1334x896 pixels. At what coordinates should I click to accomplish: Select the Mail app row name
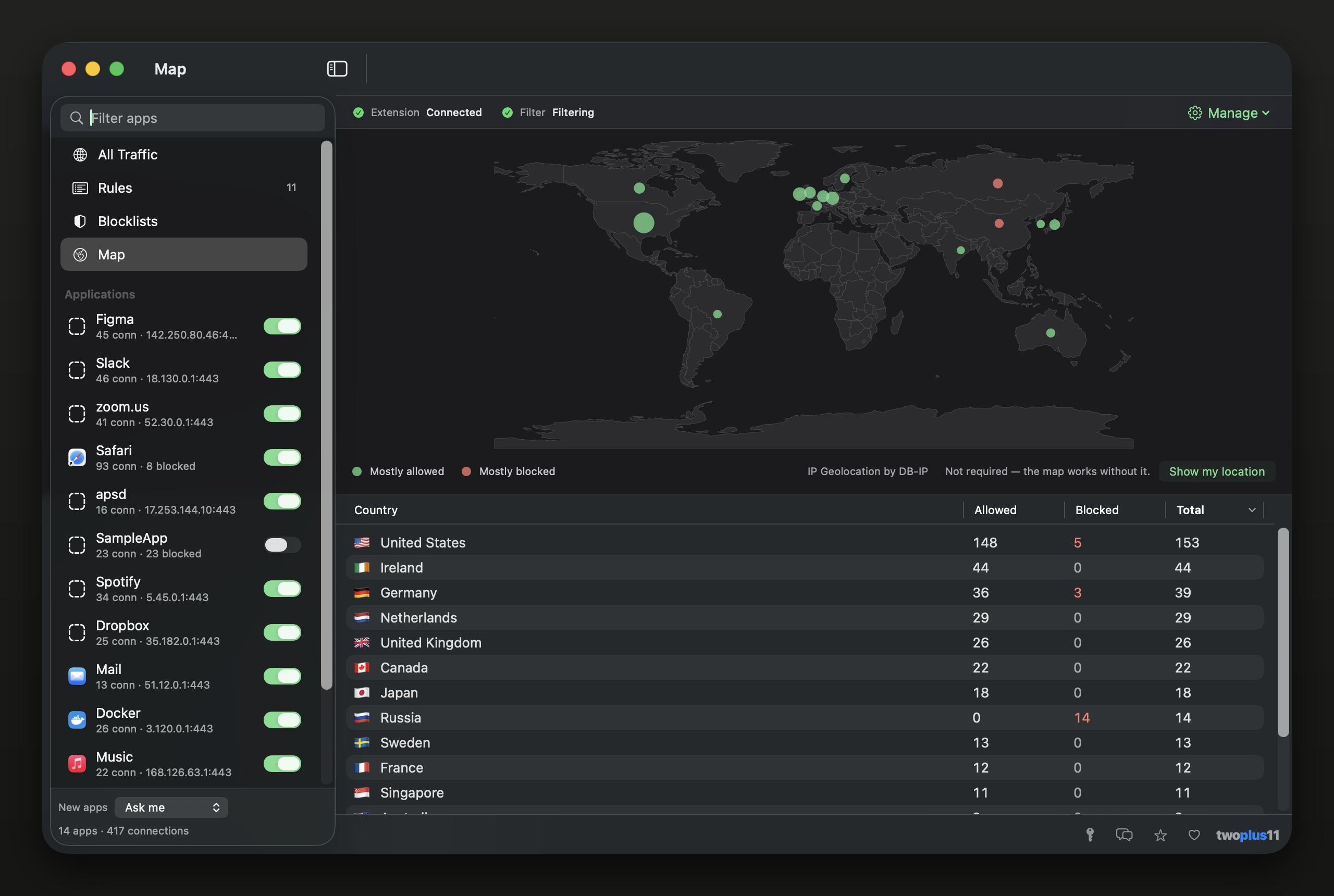pyautogui.click(x=108, y=669)
